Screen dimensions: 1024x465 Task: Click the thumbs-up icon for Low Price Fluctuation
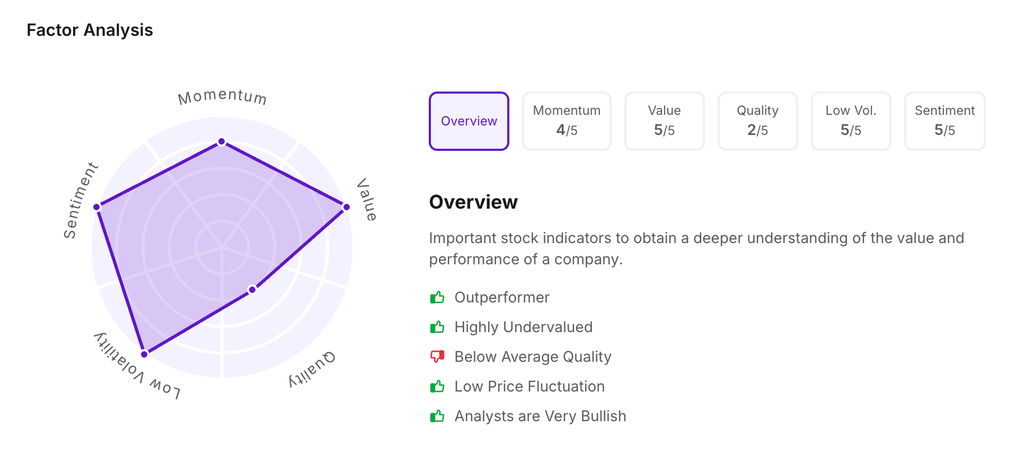[x=437, y=386]
